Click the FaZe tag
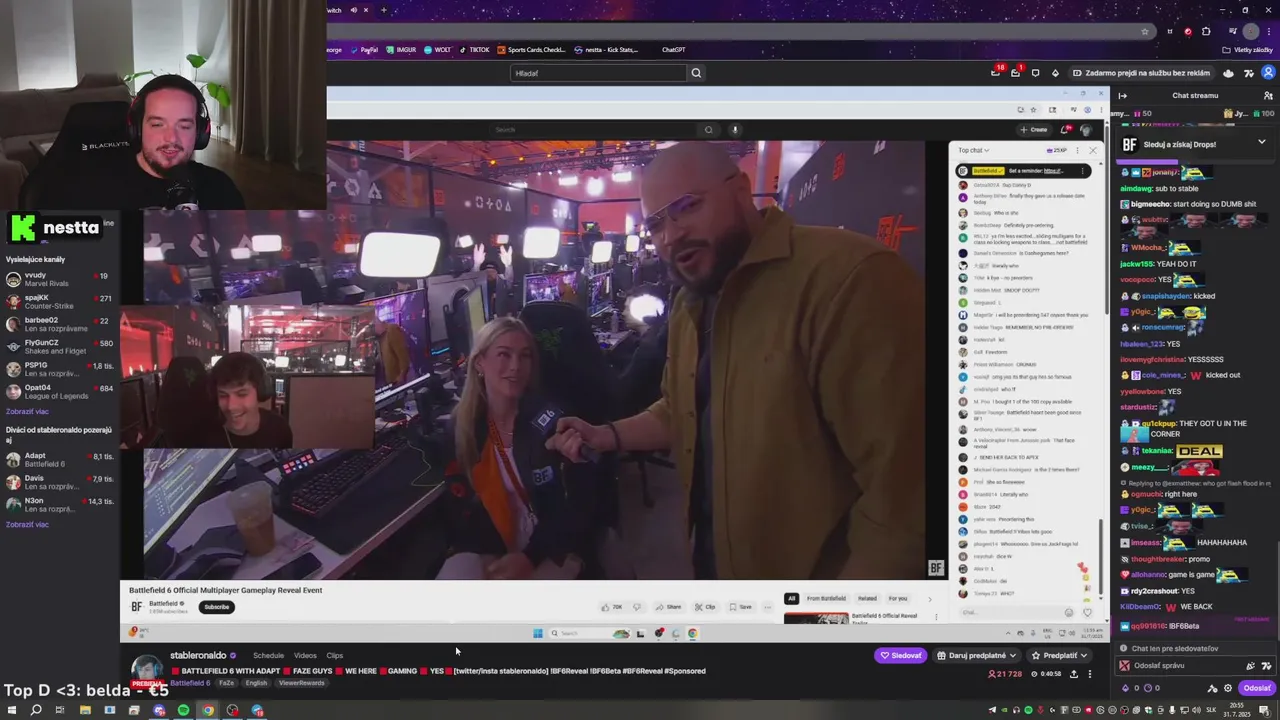This screenshot has height=720, width=1280. [226, 683]
